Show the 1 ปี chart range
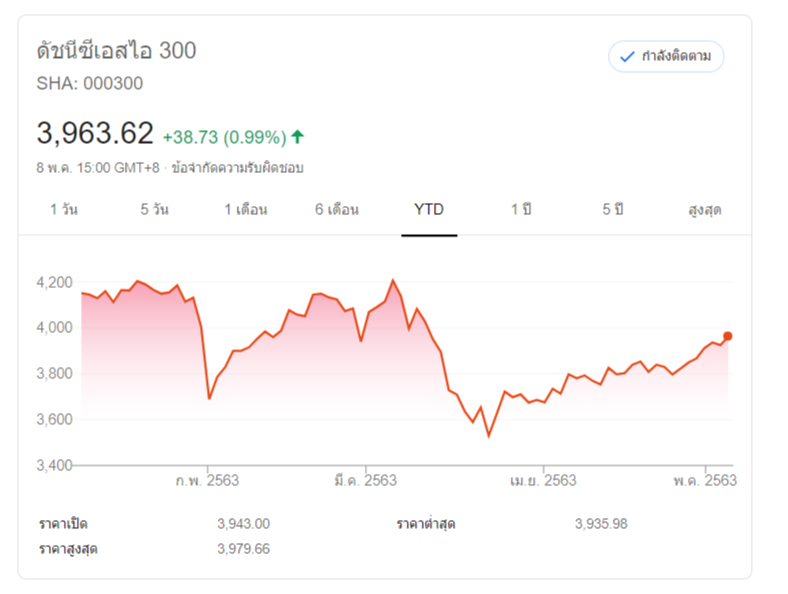 [520, 210]
